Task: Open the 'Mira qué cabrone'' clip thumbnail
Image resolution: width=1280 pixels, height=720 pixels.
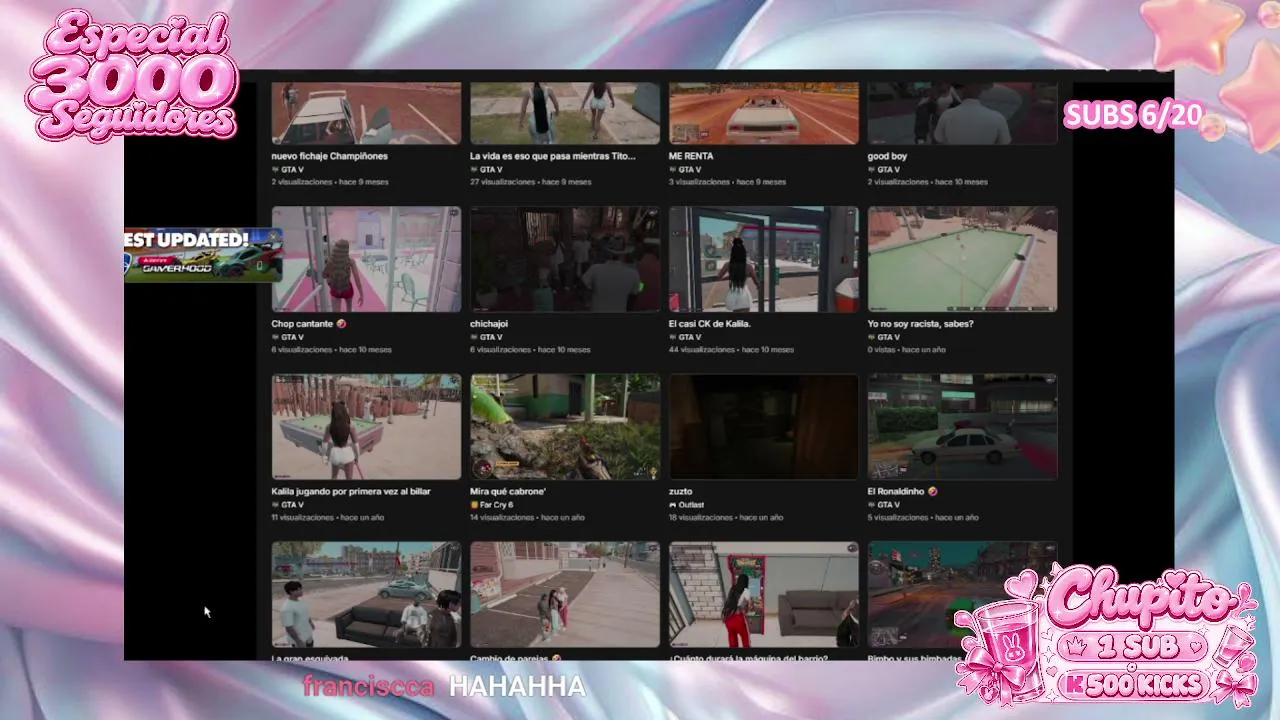Action: (565, 427)
